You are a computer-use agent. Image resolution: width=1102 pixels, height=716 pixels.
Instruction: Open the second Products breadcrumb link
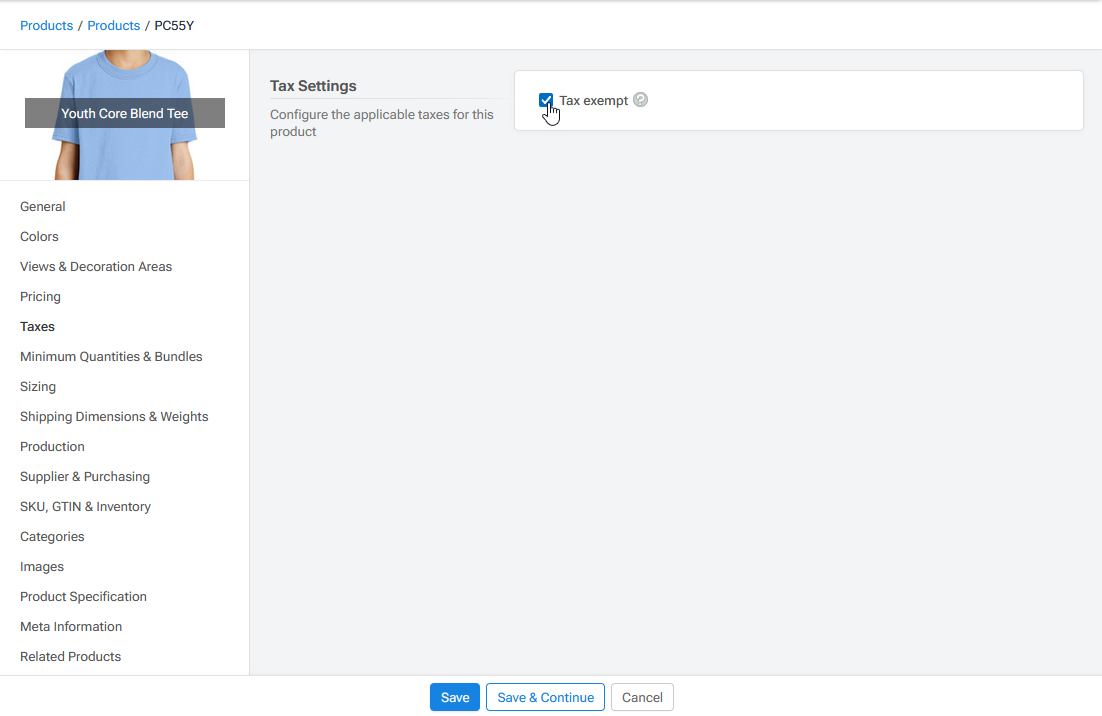[114, 25]
